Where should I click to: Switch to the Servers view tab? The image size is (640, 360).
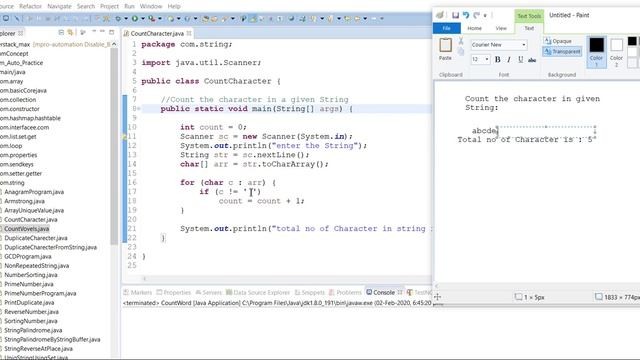[x=208, y=292]
